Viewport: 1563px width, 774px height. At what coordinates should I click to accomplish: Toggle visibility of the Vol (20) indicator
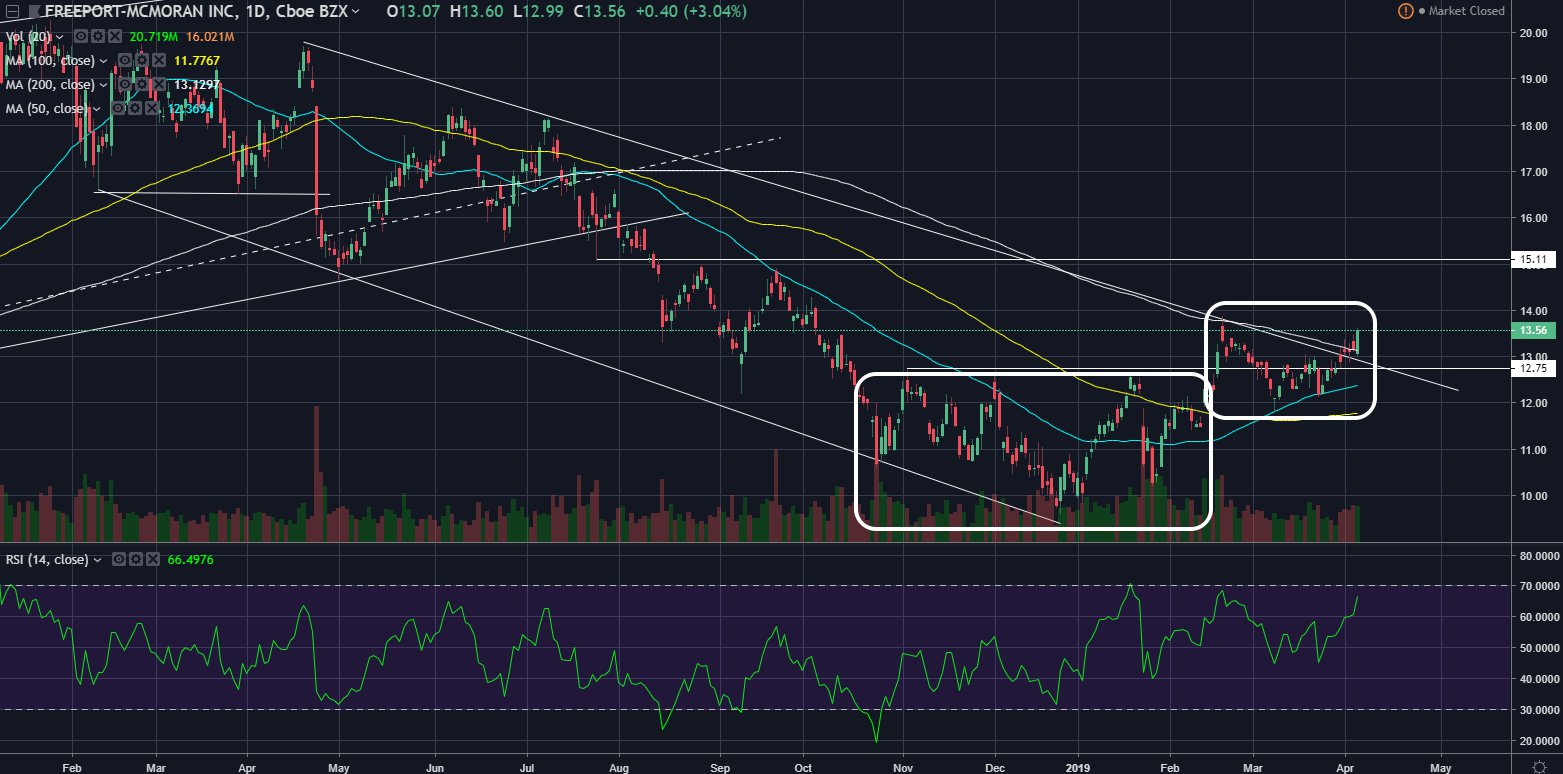pos(81,36)
